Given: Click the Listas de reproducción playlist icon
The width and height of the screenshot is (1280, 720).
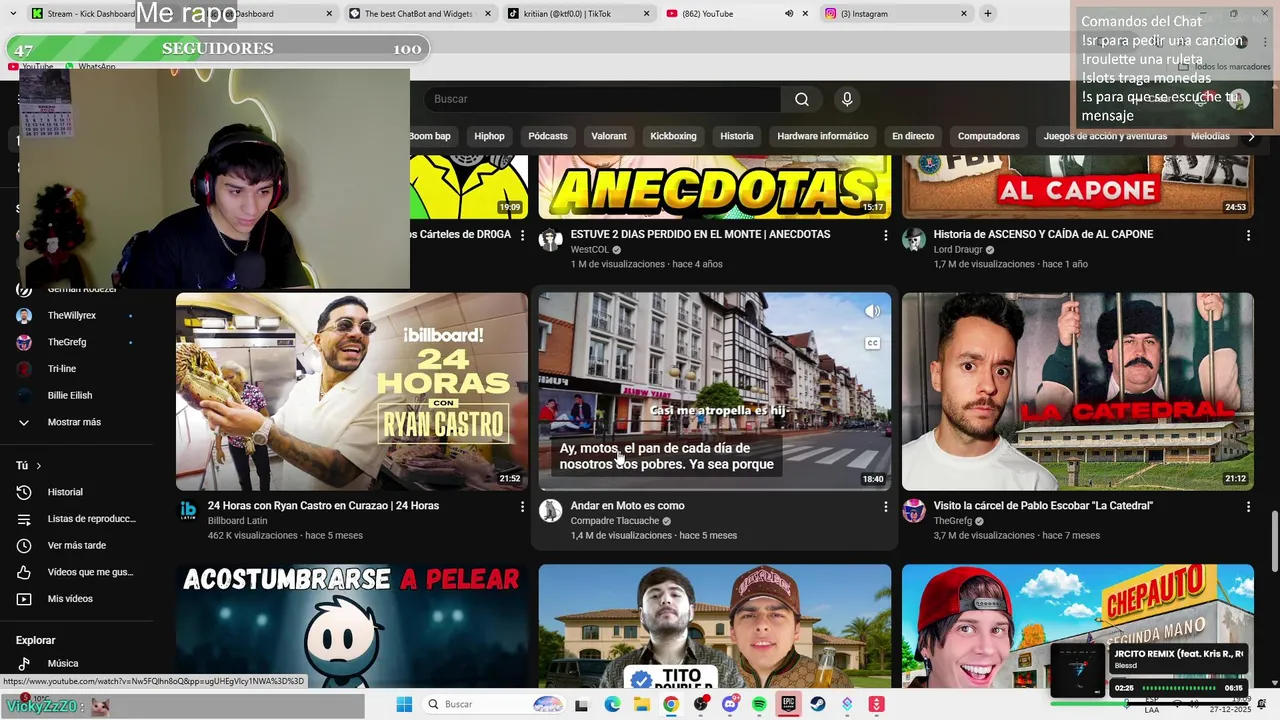Looking at the screenshot, I should 24,519.
